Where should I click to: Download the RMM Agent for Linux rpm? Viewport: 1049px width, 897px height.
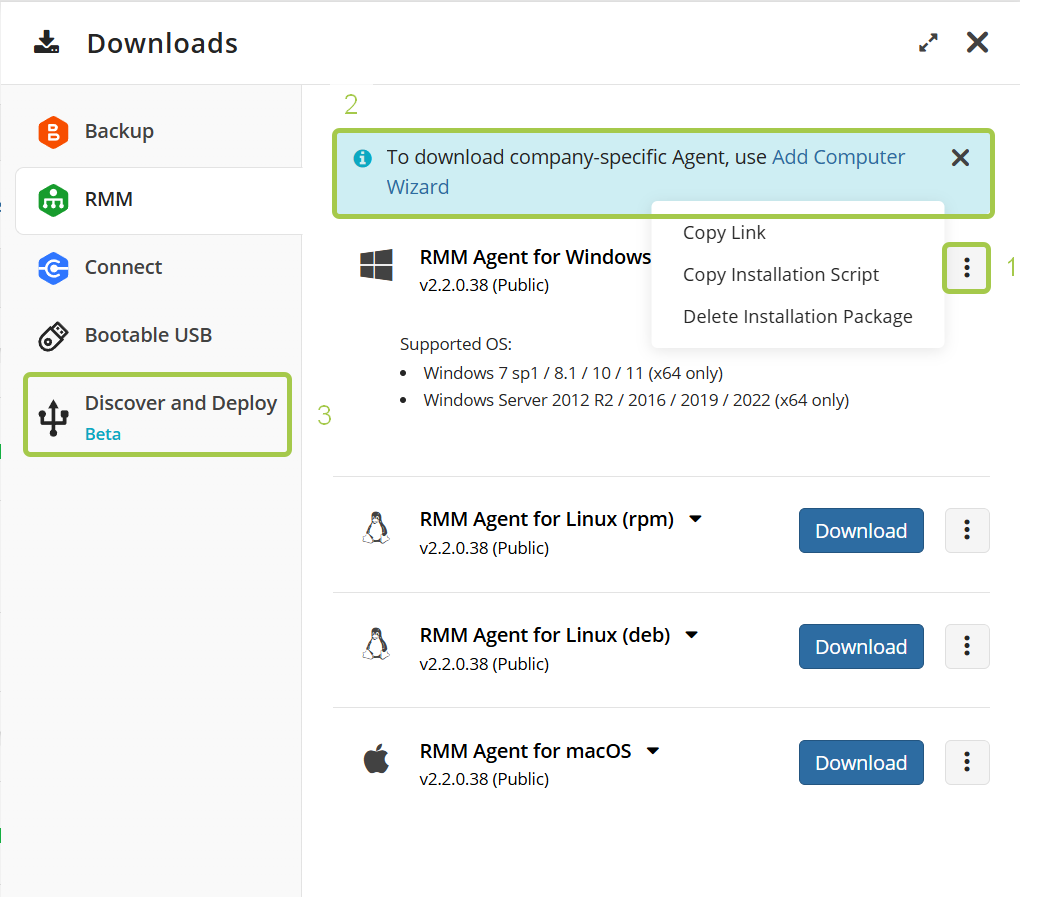(860, 531)
